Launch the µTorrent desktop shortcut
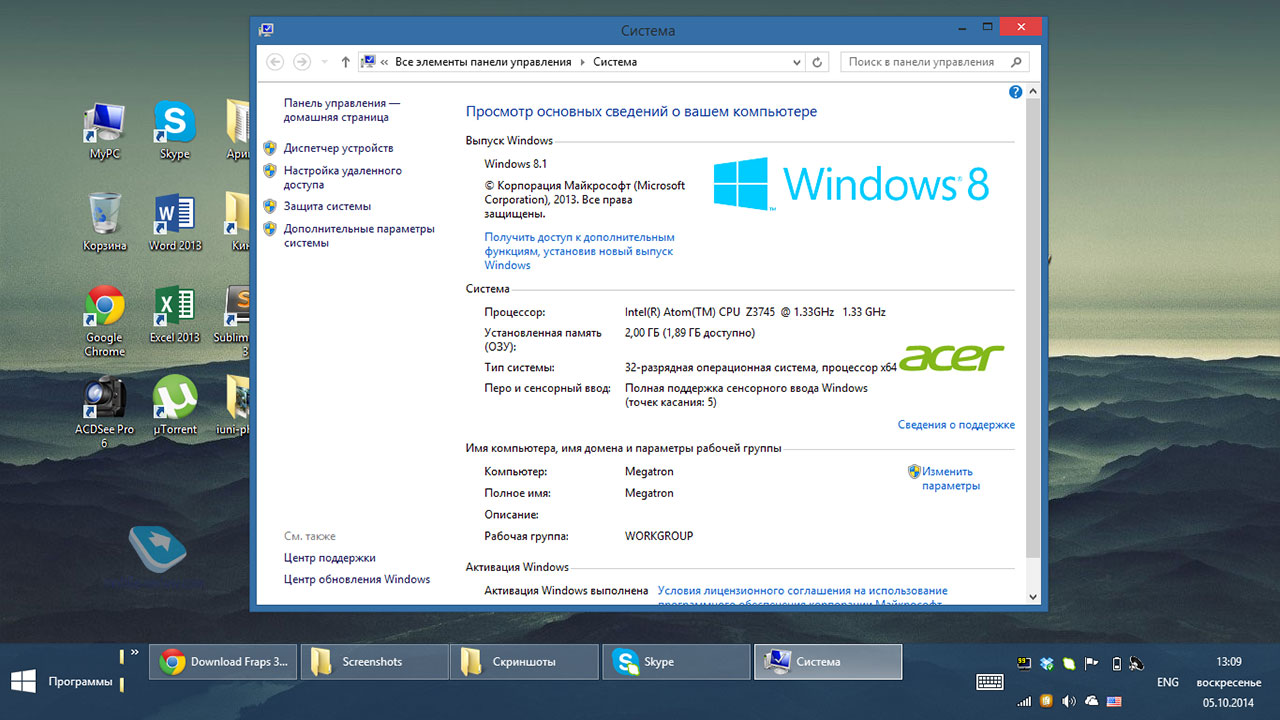 pyautogui.click(x=174, y=406)
